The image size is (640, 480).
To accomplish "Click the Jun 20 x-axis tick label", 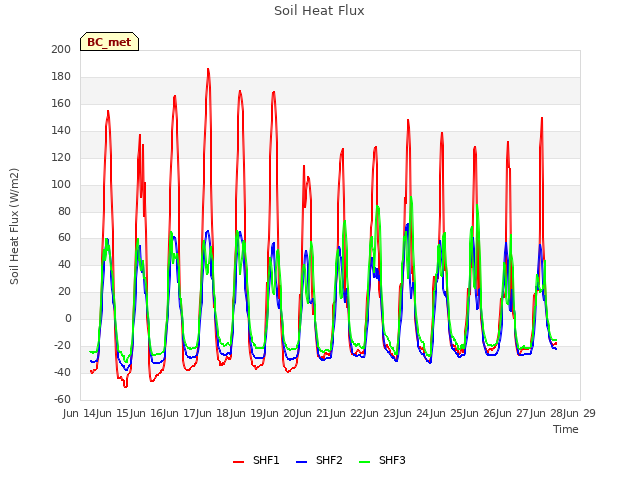I will (x=281, y=413).
